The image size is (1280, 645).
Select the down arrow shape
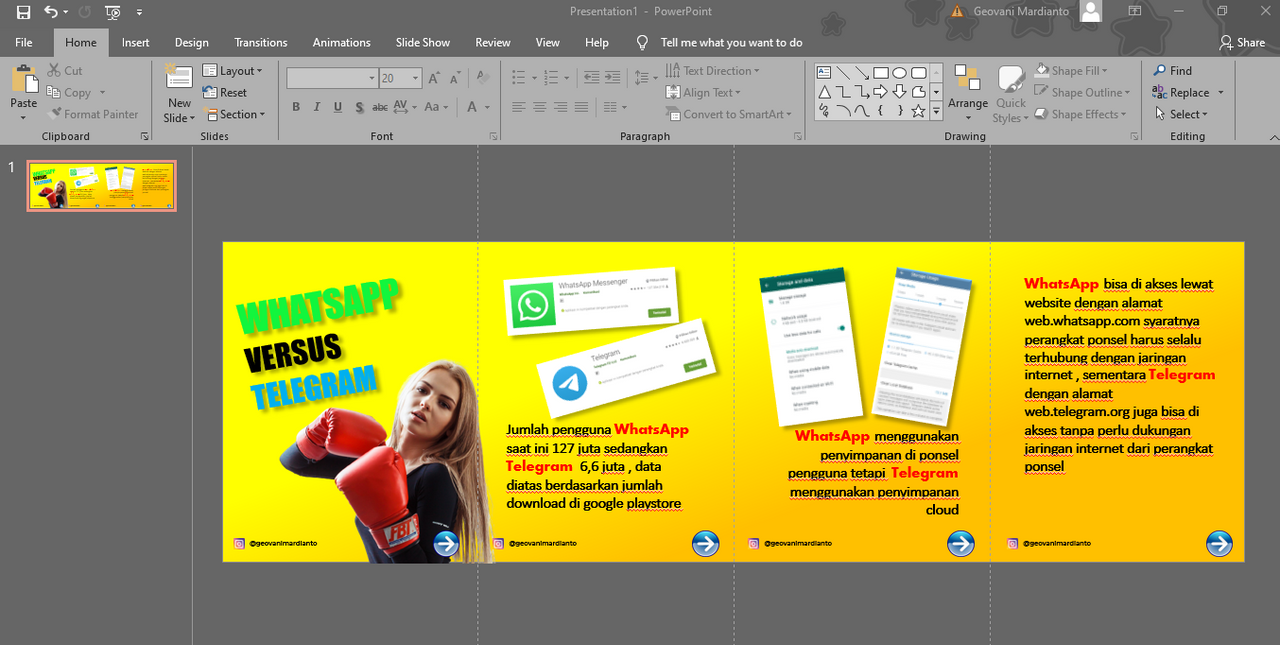coord(900,92)
